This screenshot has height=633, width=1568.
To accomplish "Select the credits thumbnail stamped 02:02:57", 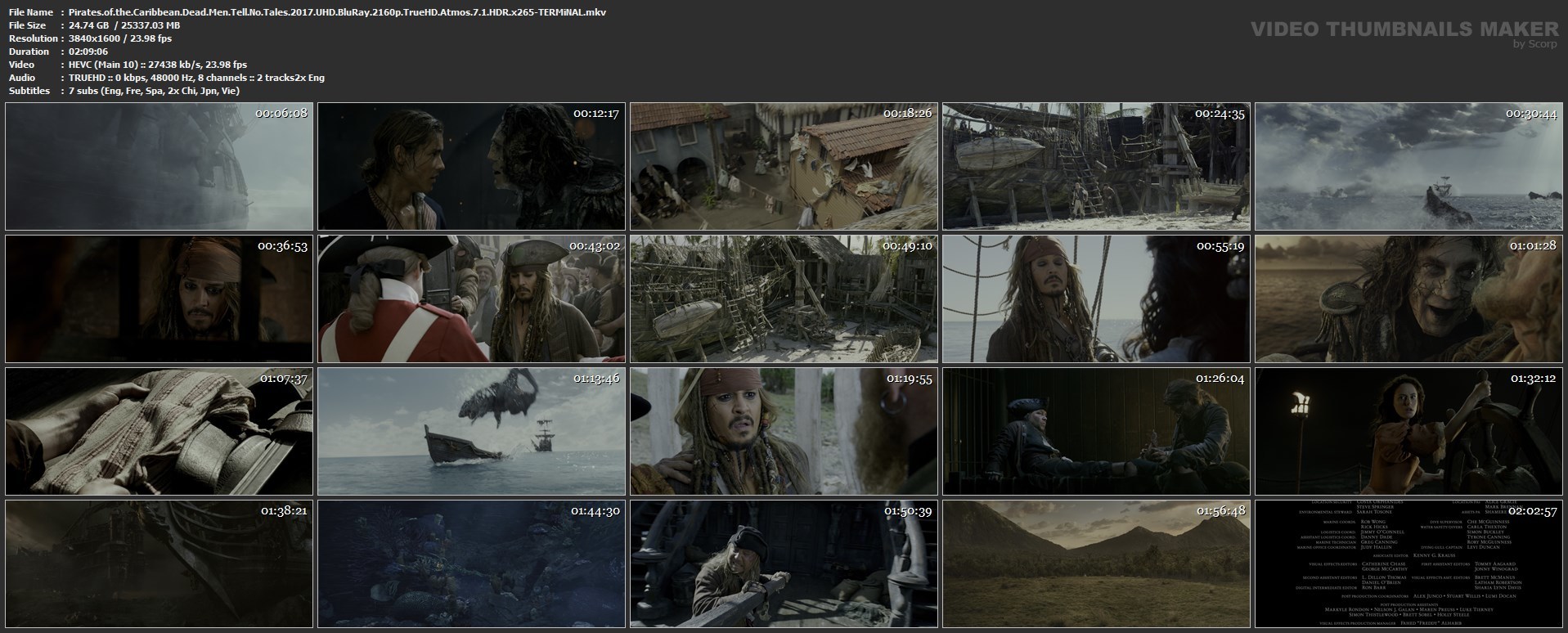I will (x=1409, y=564).
